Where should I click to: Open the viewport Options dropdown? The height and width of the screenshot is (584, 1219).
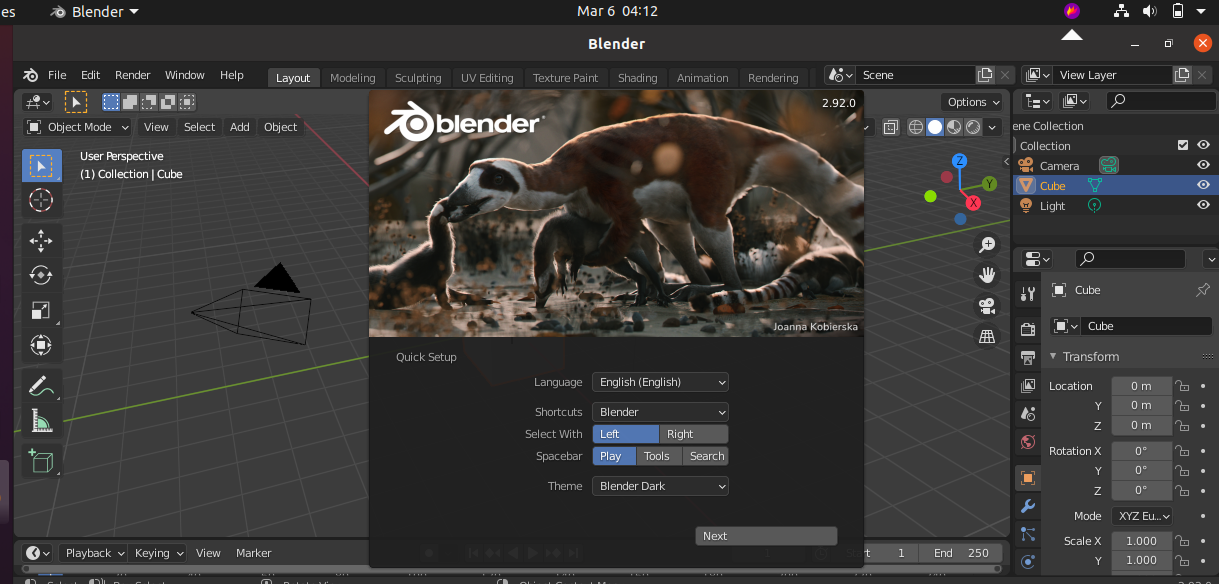(x=972, y=102)
